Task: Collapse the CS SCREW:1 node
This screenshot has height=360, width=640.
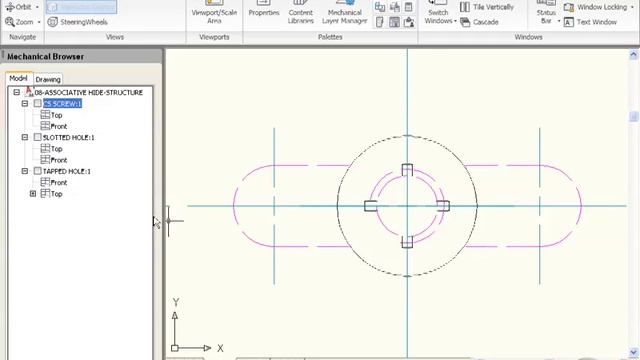Action: pyautogui.click(x=25, y=104)
